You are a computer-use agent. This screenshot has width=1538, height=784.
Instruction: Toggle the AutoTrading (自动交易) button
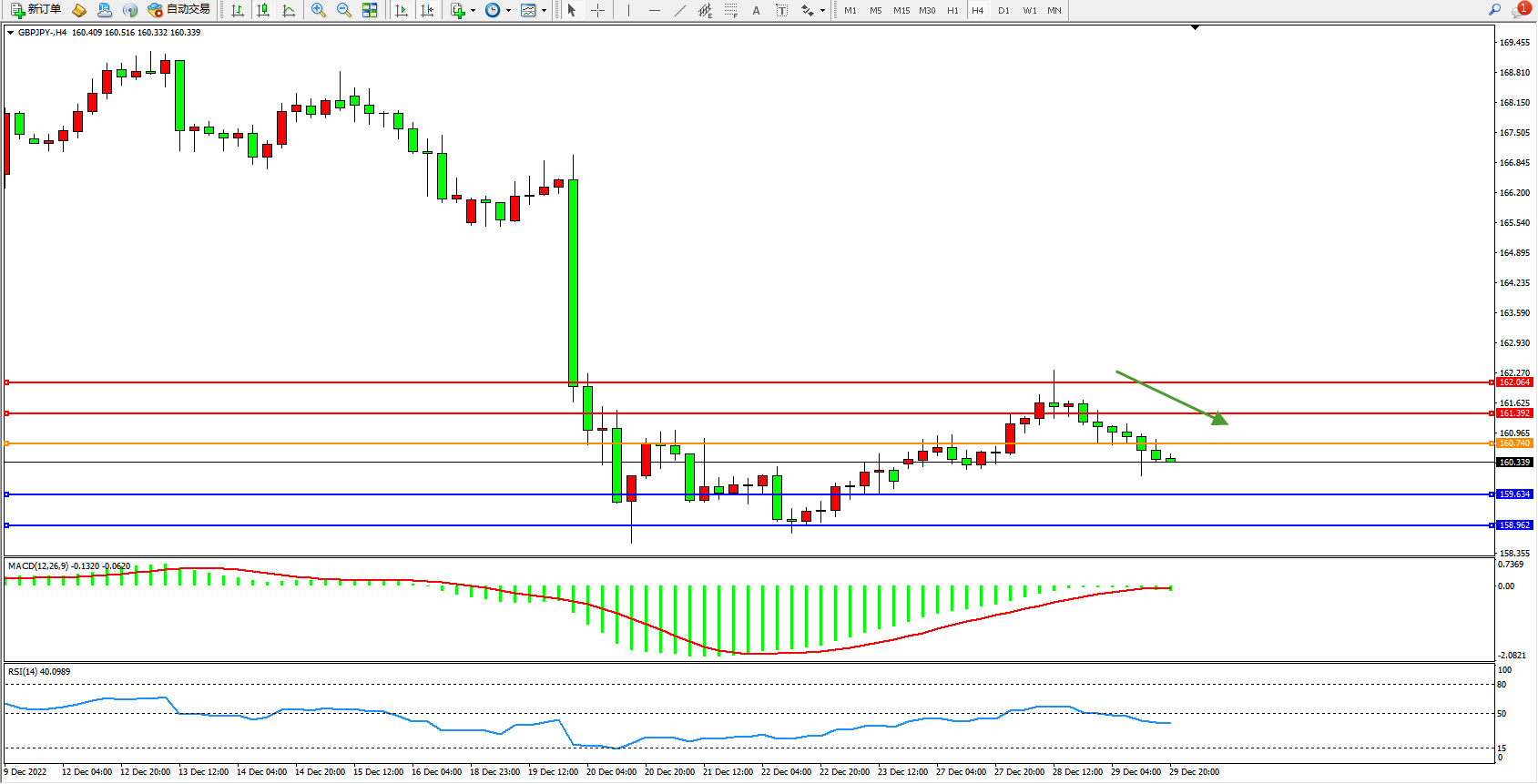179,10
